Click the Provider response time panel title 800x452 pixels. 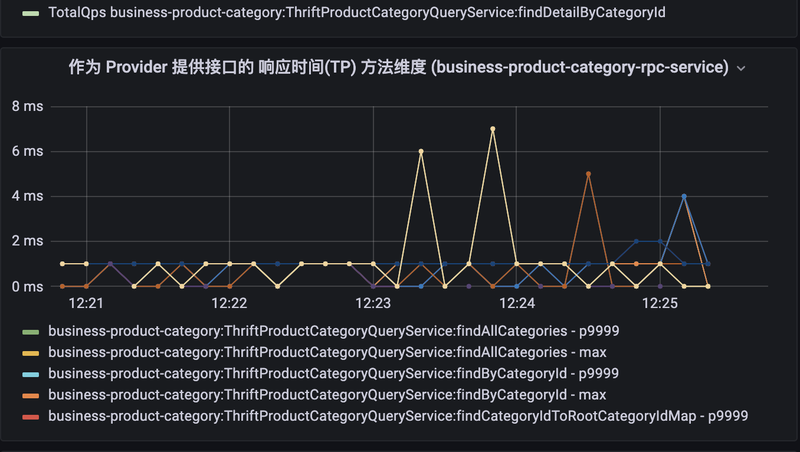click(x=398, y=67)
